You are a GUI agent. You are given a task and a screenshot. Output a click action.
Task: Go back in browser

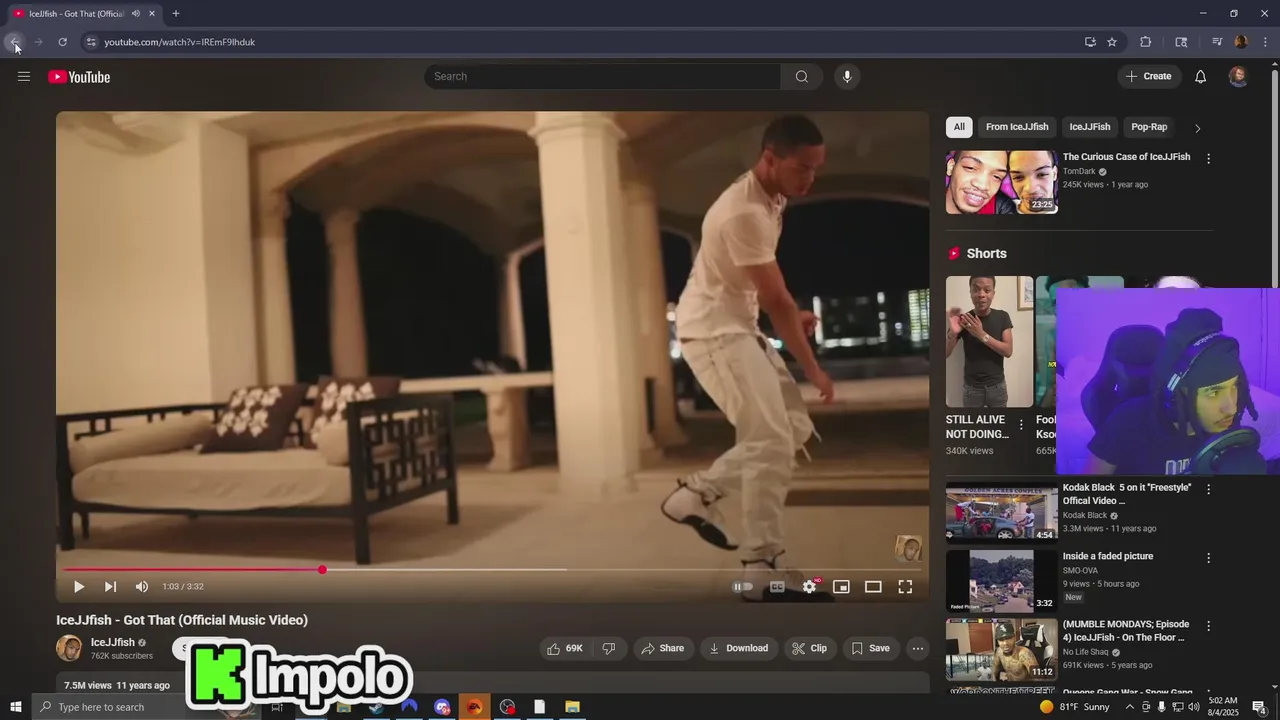point(15,42)
